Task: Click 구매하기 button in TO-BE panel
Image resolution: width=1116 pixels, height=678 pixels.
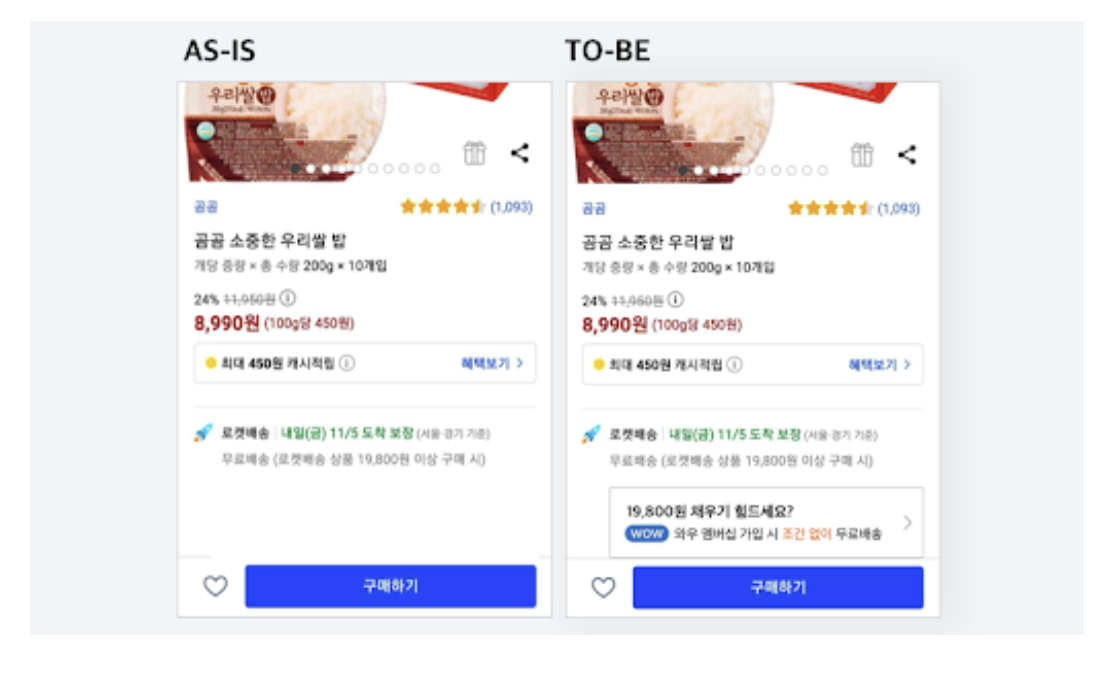Action: pyautogui.click(x=778, y=588)
